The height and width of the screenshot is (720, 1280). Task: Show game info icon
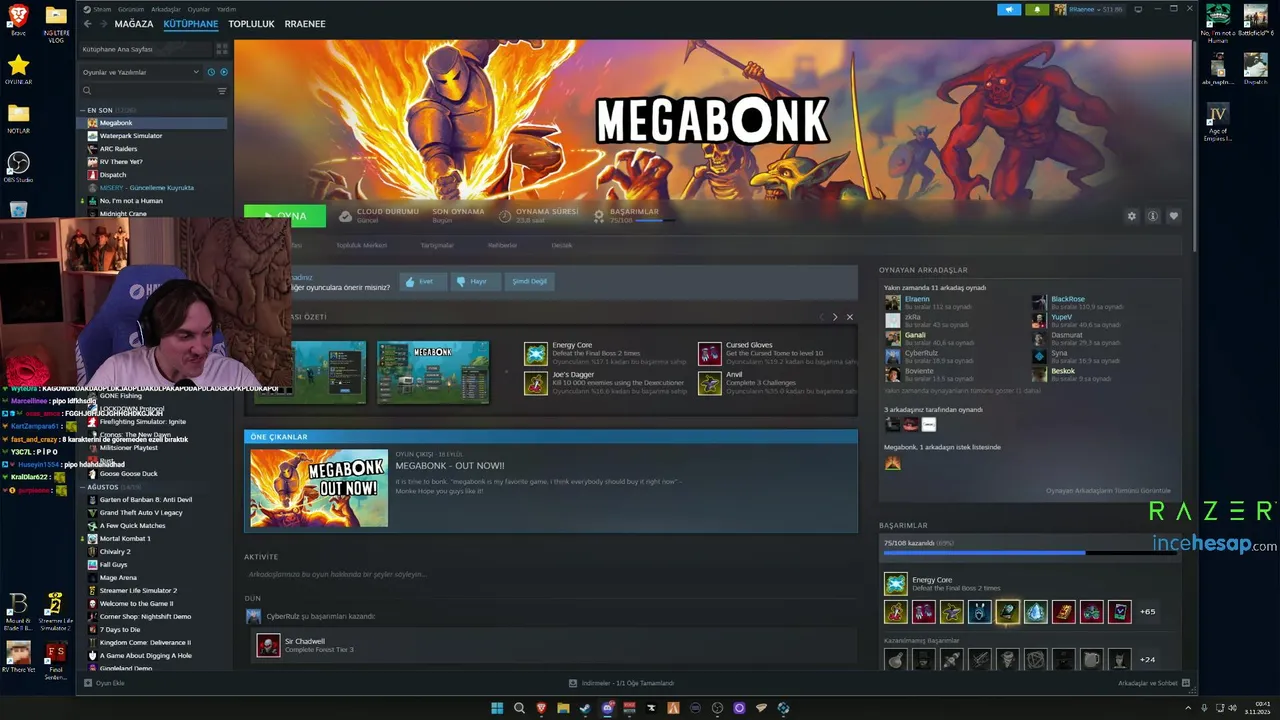tap(1152, 216)
